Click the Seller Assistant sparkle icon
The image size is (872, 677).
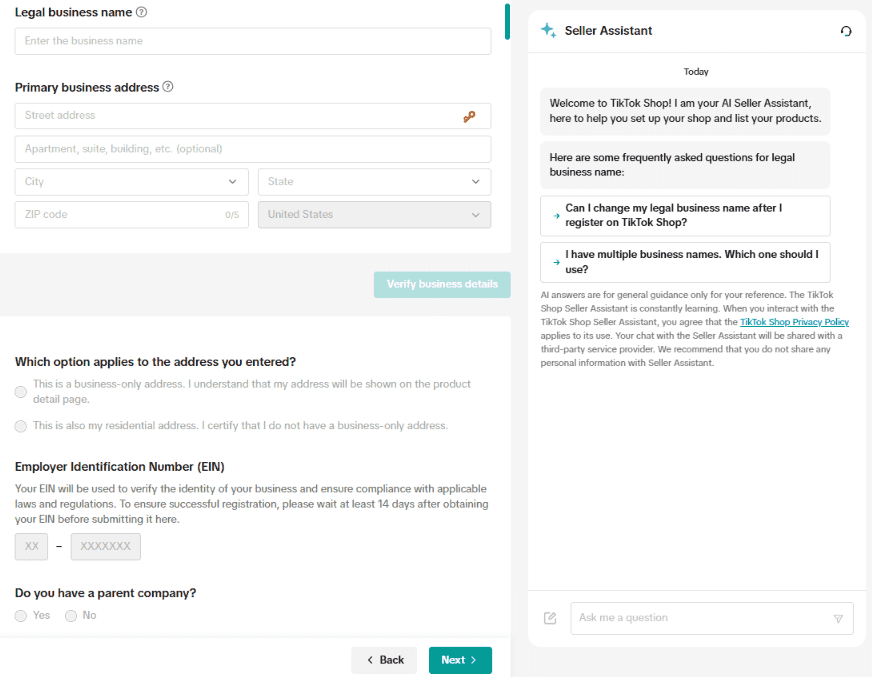click(548, 31)
